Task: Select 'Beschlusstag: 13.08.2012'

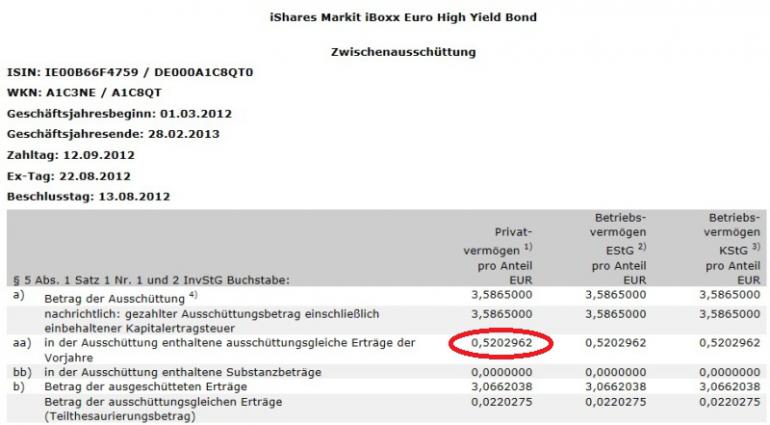Action: 88,197
